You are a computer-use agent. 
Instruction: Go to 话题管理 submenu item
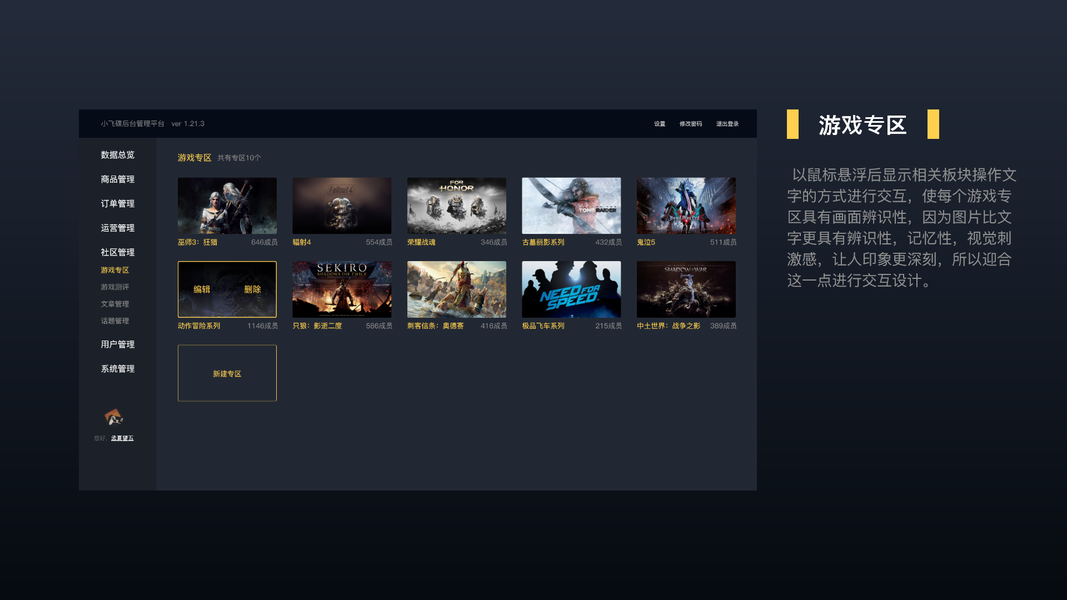115,321
